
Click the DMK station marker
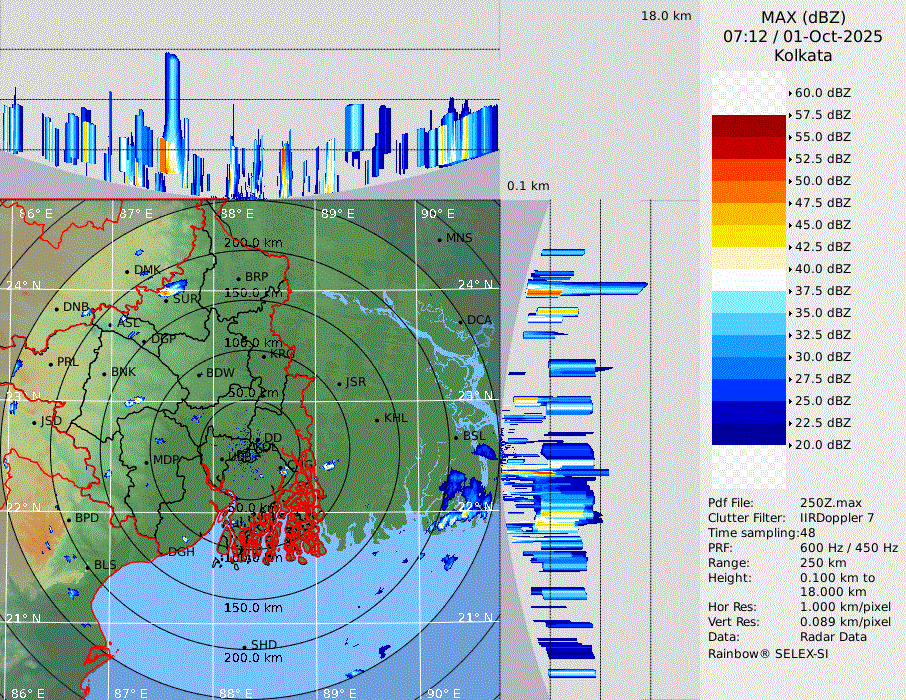[x=127, y=271]
